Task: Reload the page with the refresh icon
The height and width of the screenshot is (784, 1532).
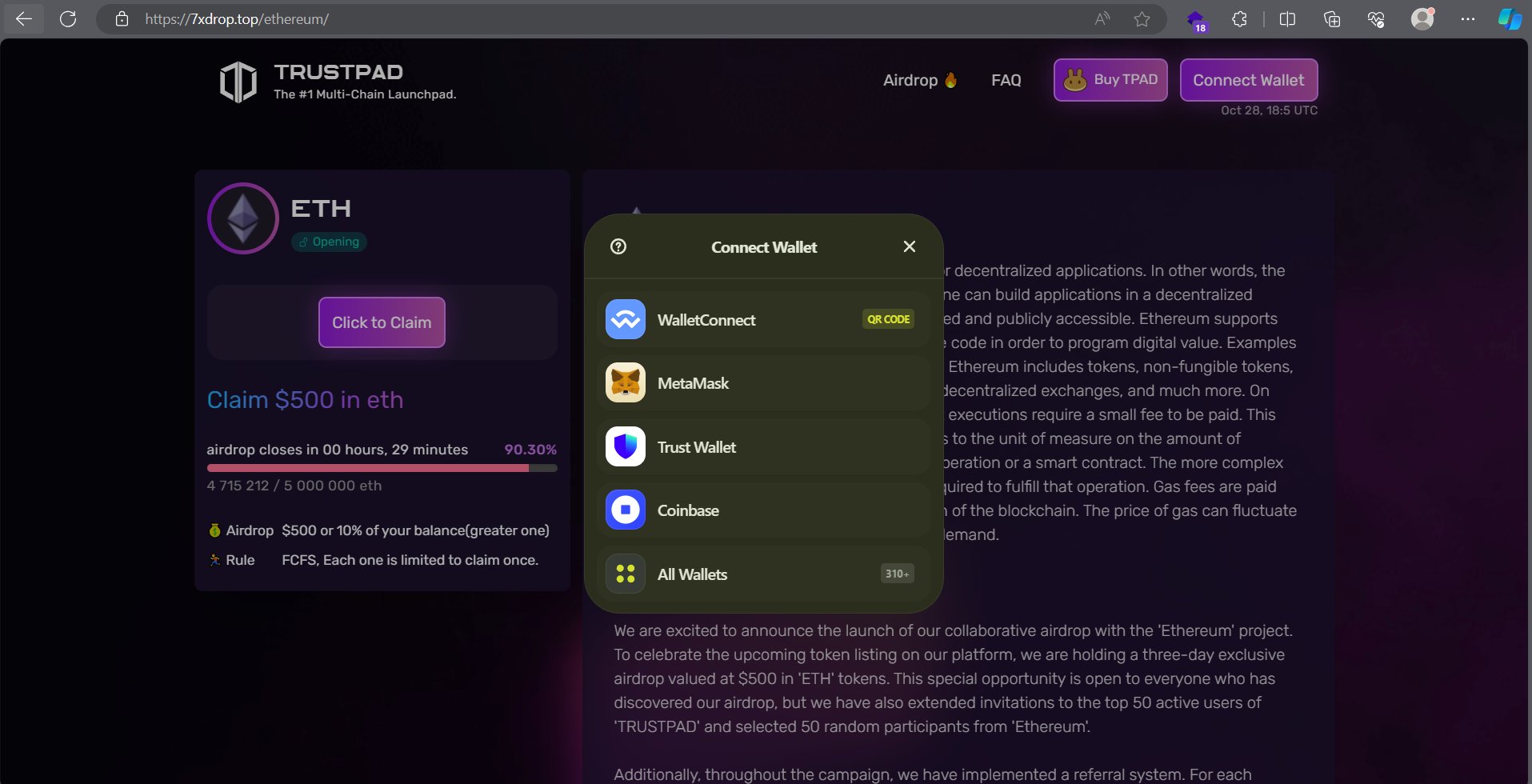Action: [x=68, y=18]
